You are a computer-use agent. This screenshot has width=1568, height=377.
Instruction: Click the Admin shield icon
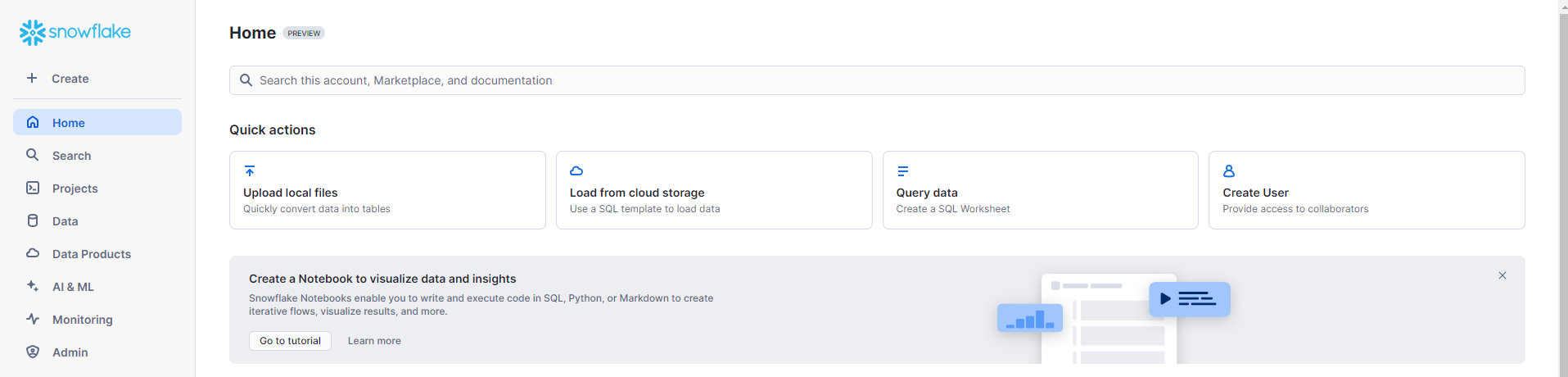click(x=33, y=352)
